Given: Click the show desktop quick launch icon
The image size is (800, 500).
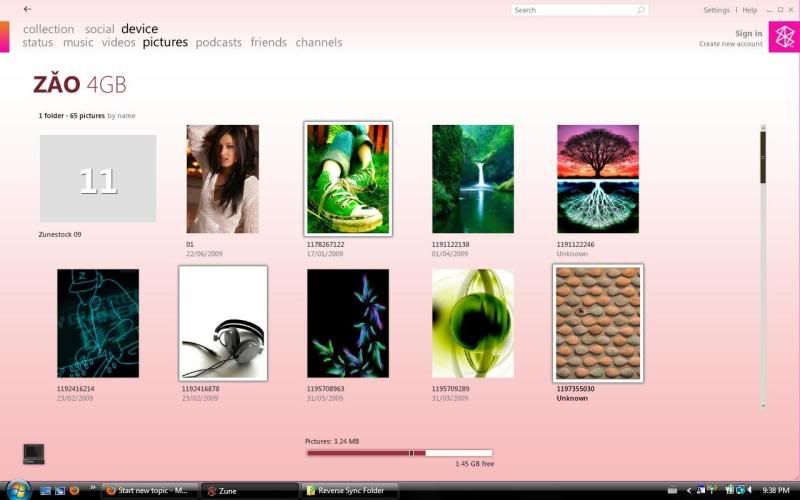Looking at the screenshot, I should click(x=45, y=490).
